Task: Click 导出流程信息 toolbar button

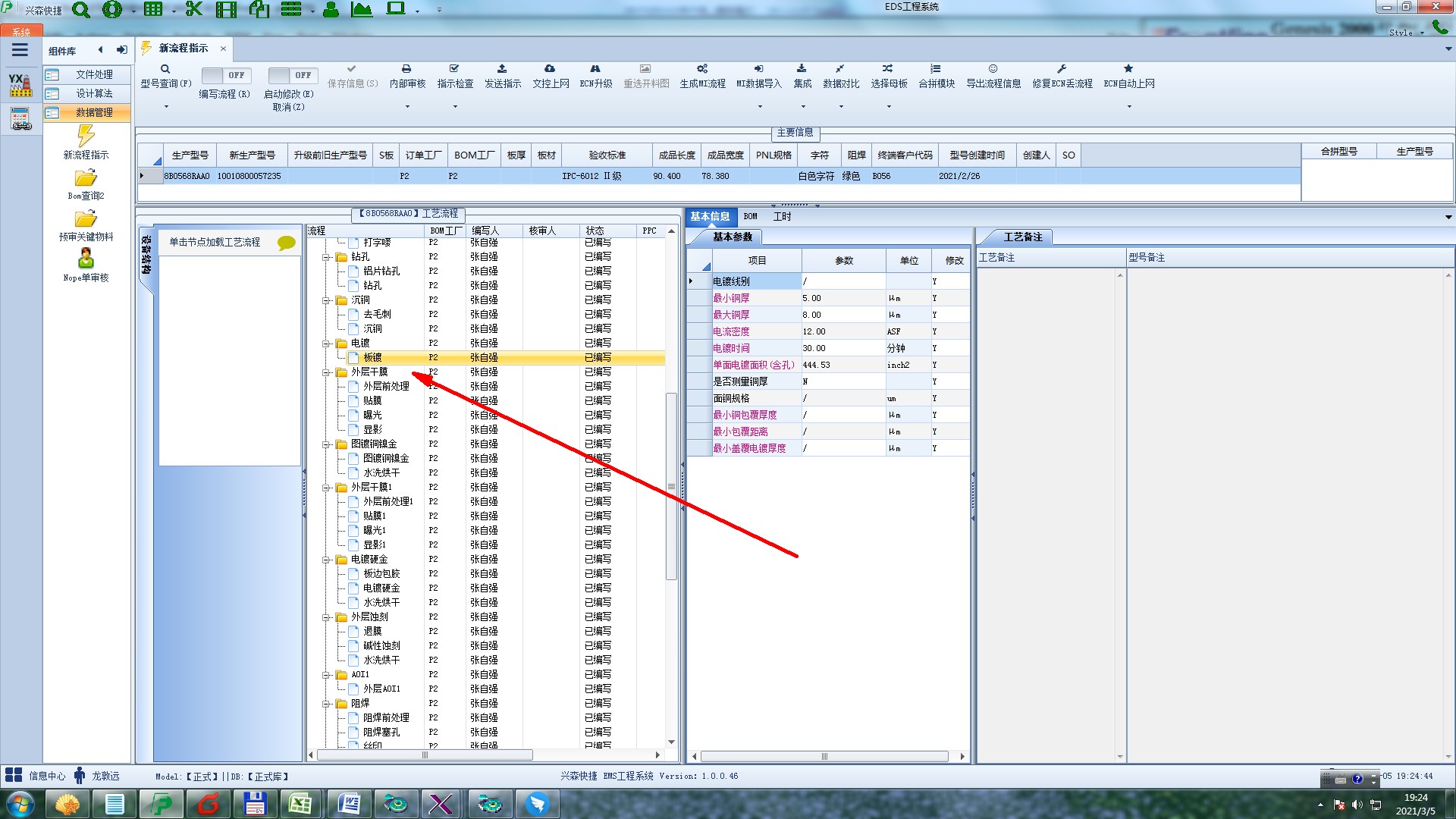Action: (x=993, y=77)
